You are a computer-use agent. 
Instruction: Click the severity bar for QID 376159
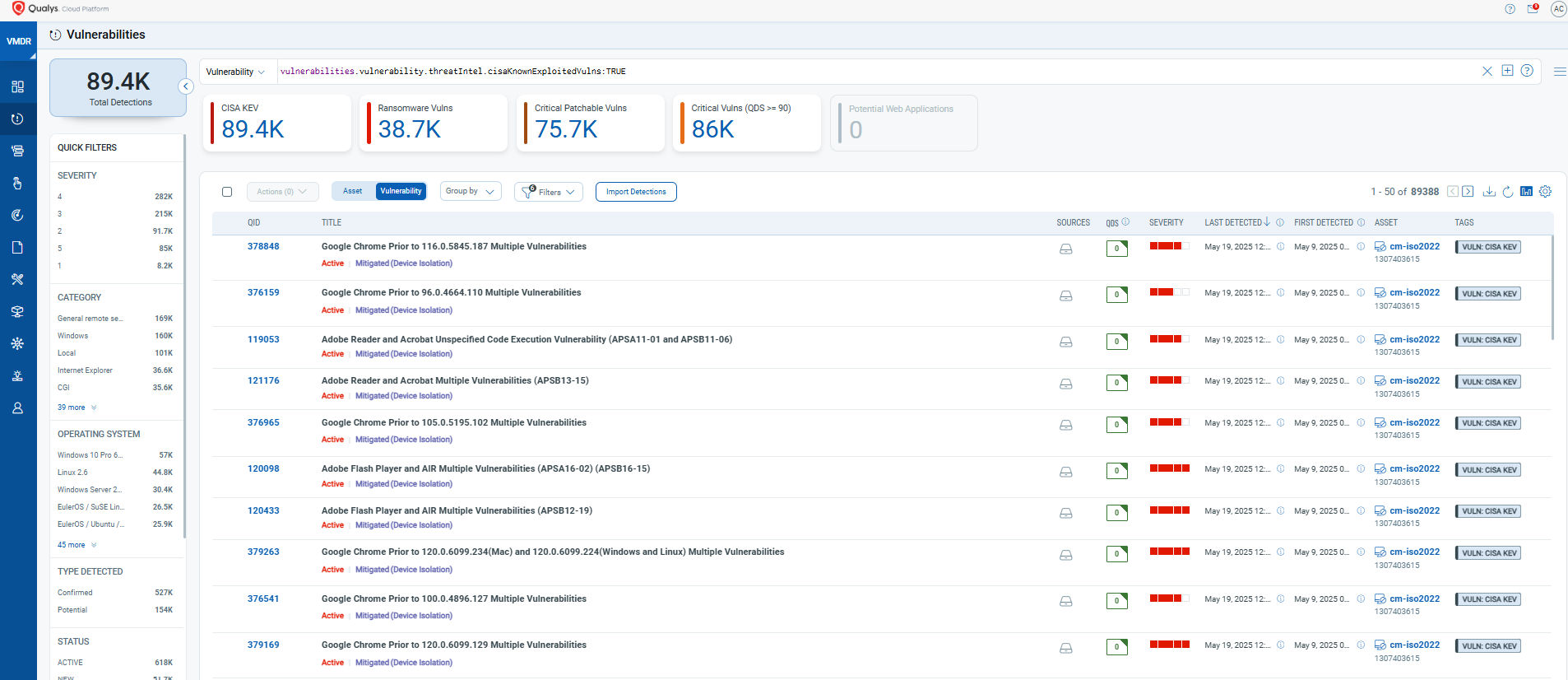(1170, 292)
